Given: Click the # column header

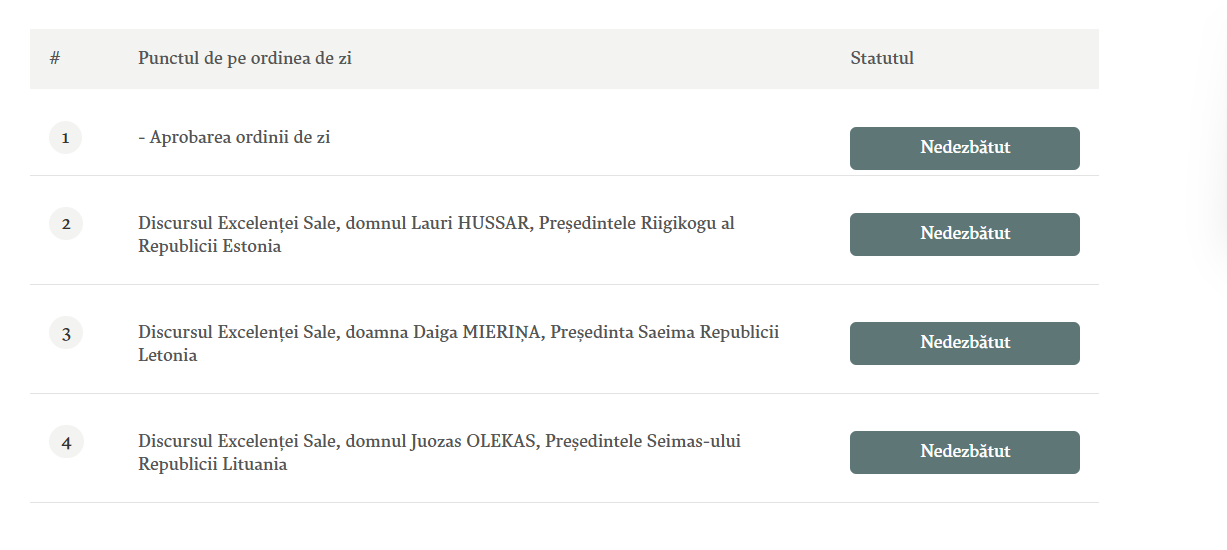Looking at the screenshot, I should tap(55, 58).
